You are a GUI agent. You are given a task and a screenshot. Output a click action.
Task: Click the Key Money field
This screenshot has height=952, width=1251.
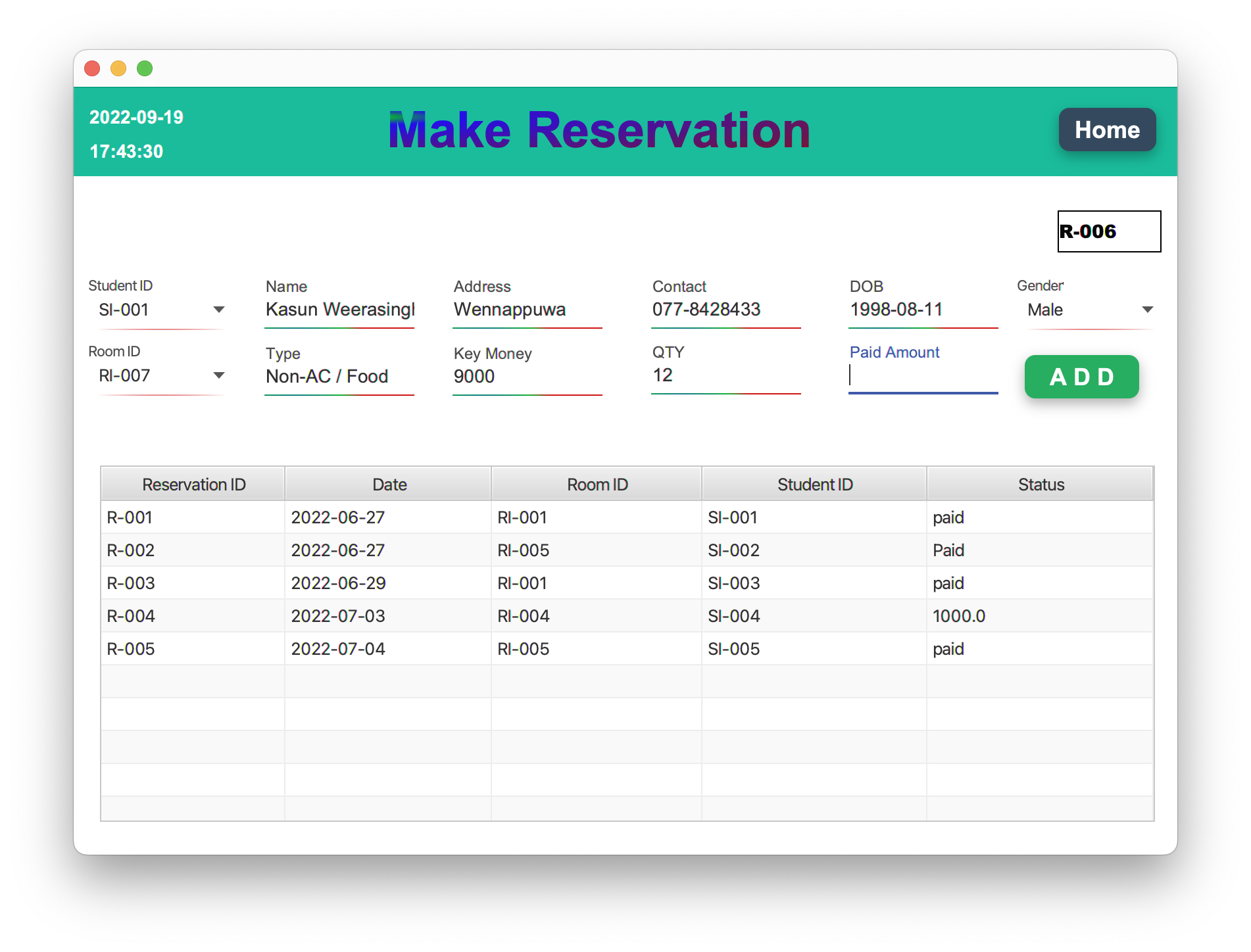click(526, 376)
